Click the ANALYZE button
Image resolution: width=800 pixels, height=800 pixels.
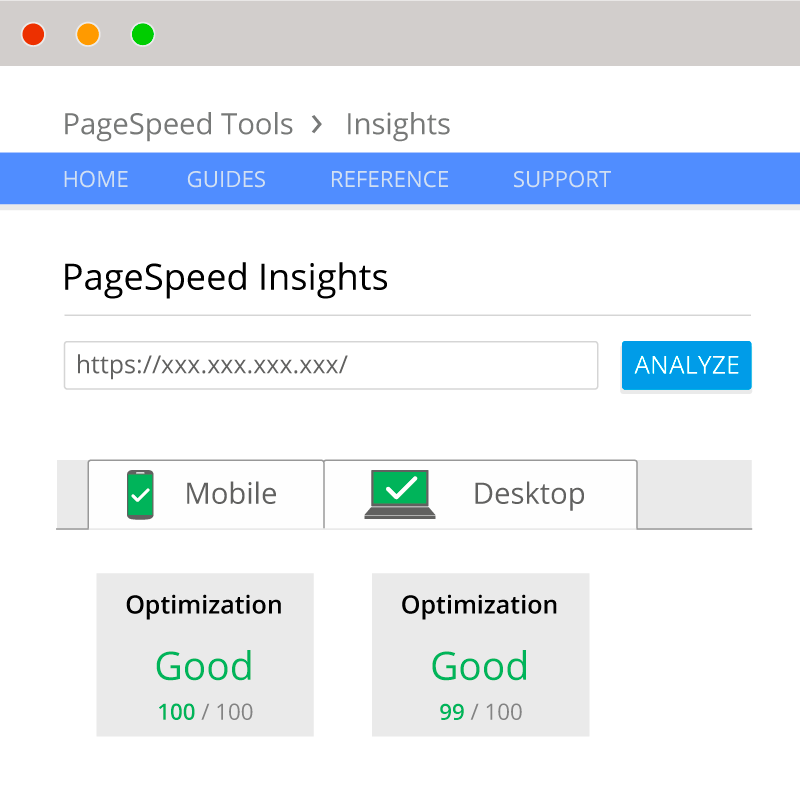[x=687, y=365]
